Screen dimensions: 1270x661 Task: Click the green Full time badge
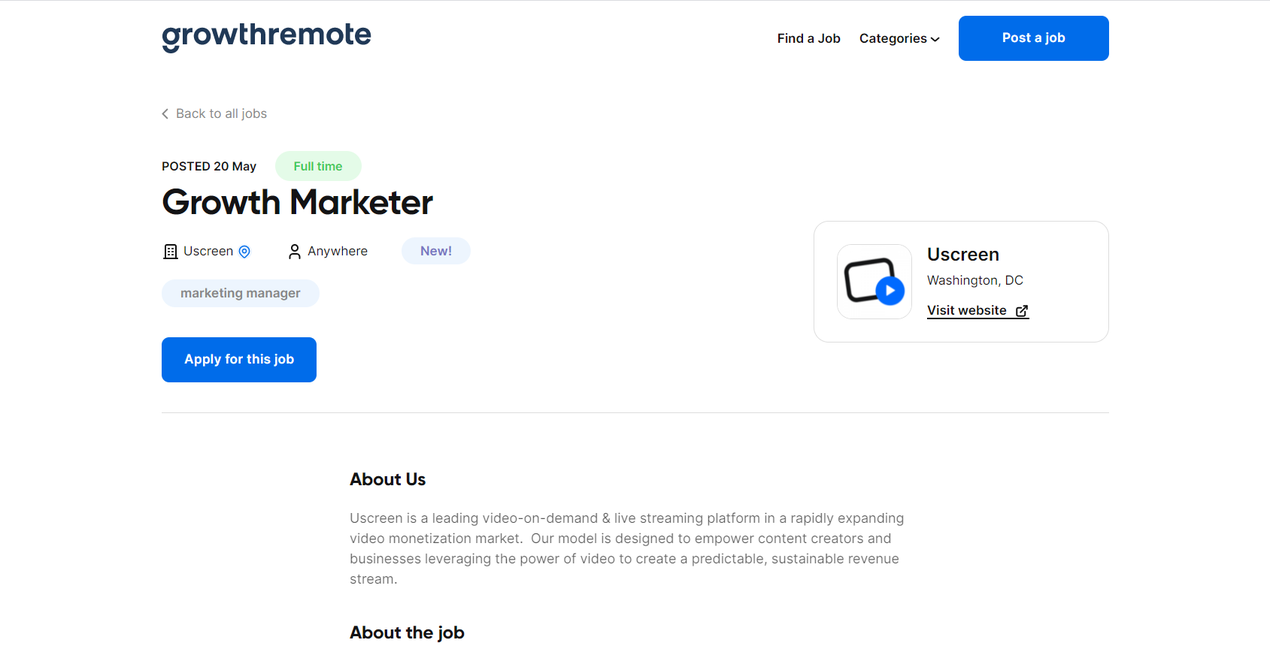pyautogui.click(x=318, y=166)
